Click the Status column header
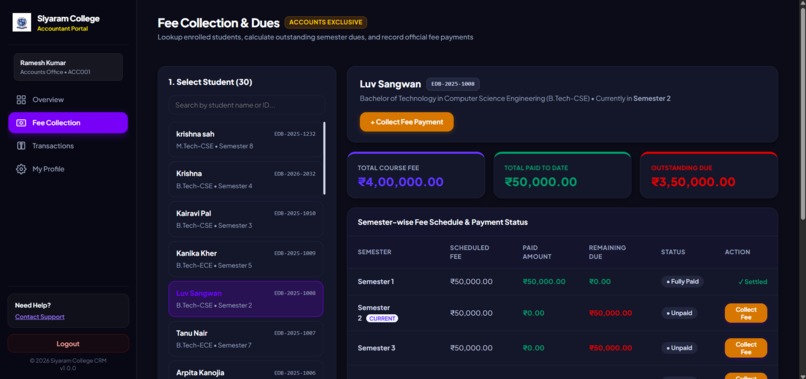The height and width of the screenshot is (379, 806). tap(673, 252)
